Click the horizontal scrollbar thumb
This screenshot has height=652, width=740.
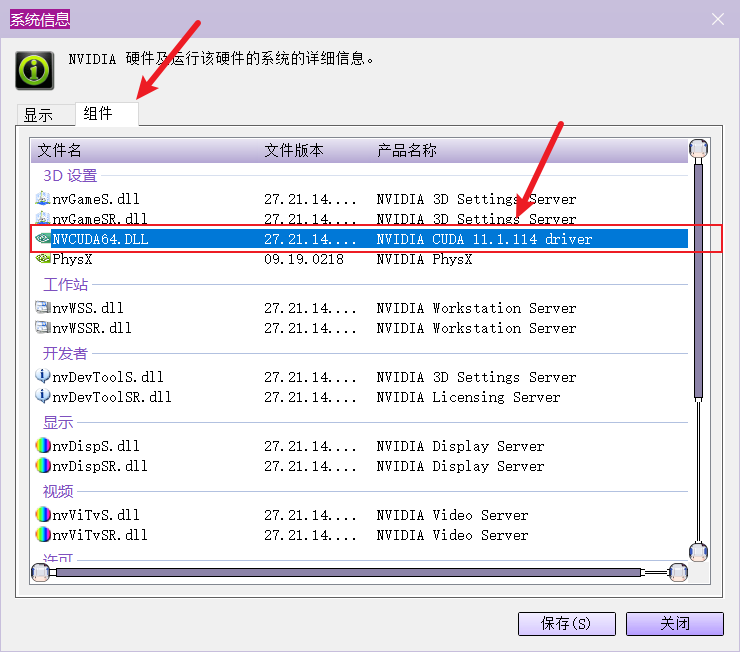pyautogui.click(x=348, y=572)
